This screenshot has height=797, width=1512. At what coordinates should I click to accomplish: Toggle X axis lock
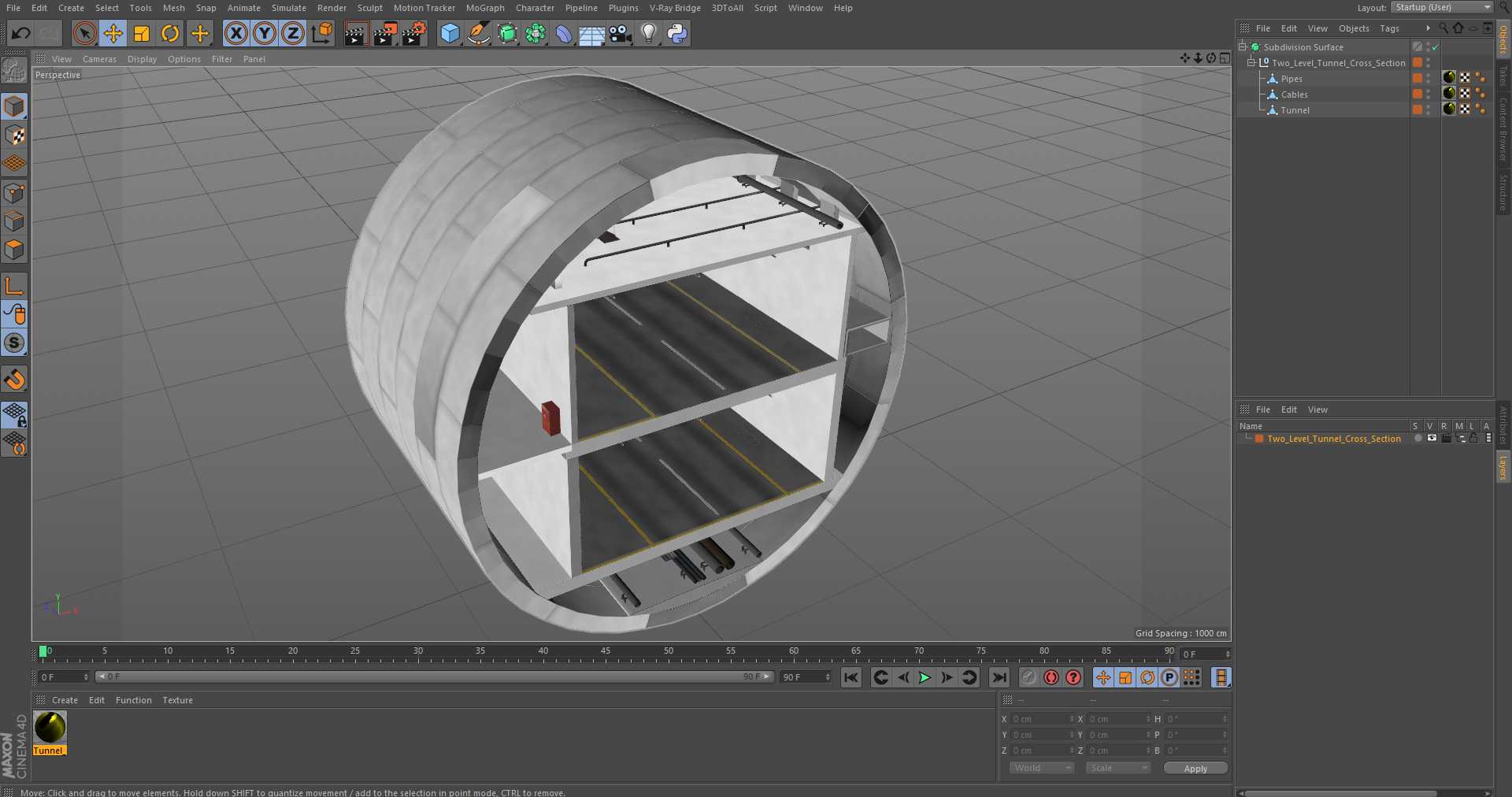tap(235, 33)
